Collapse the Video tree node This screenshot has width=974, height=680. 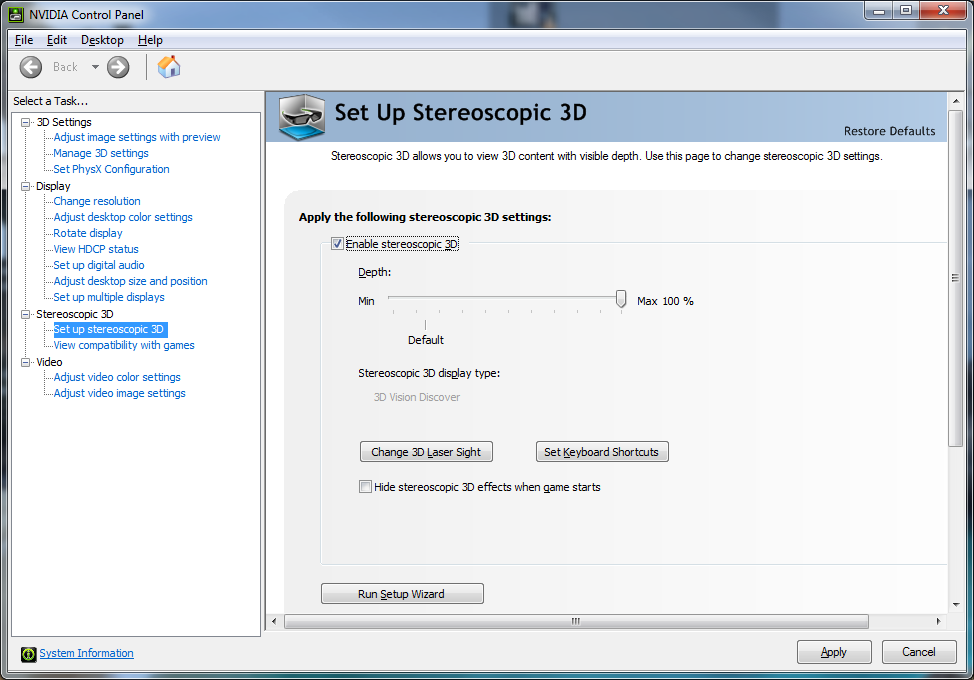[x=26, y=362]
